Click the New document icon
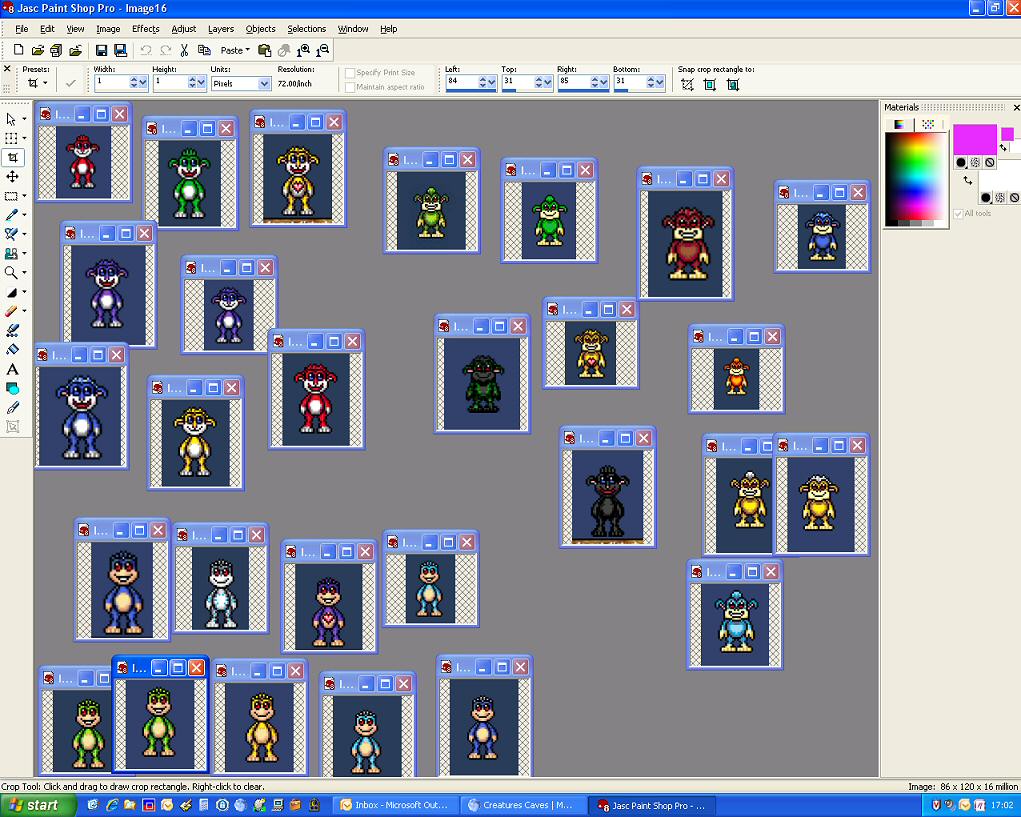This screenshot has height=817, width=1021. click(x=18, y=50)
